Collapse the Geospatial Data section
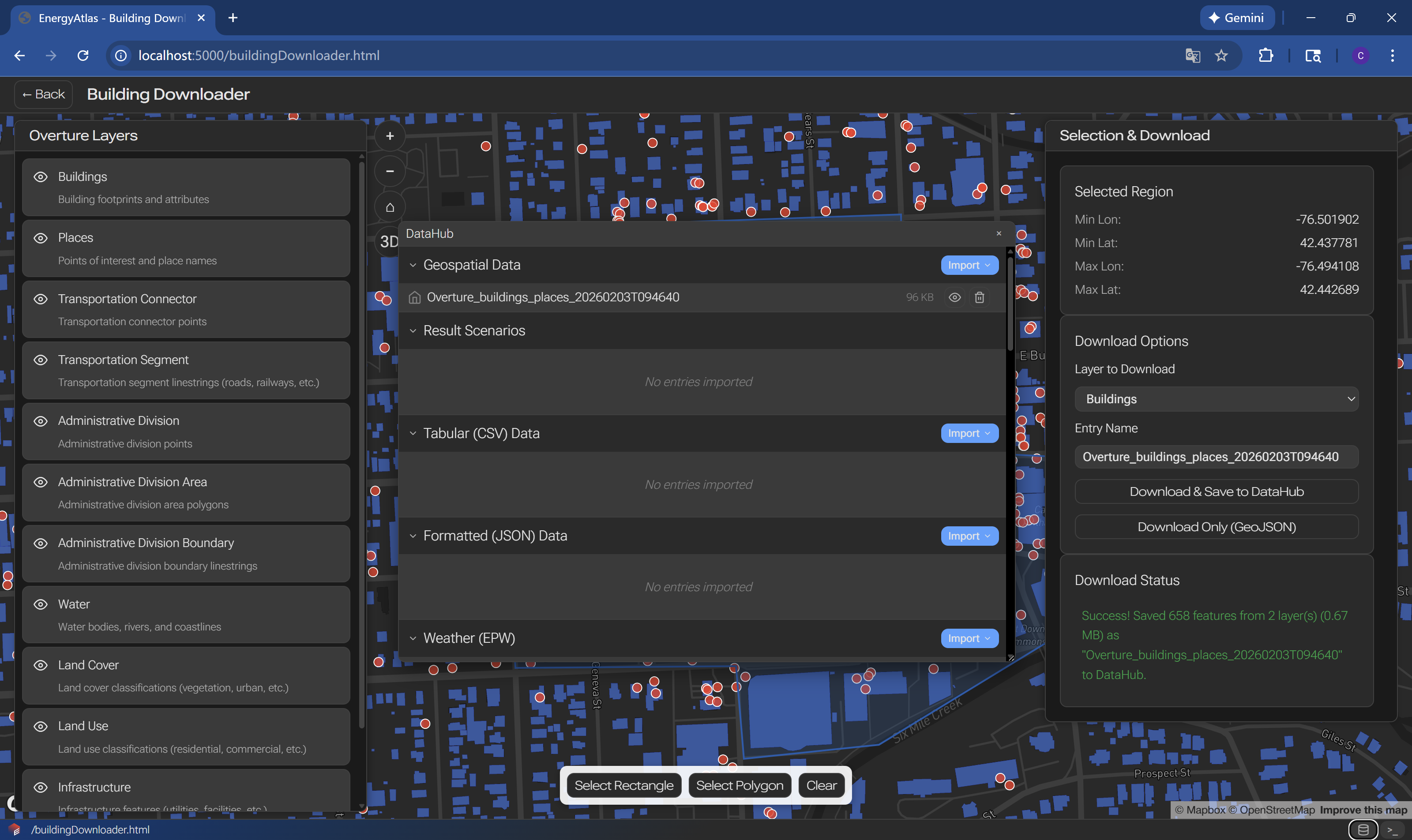1412x840 pixels. tap(413, 265)
